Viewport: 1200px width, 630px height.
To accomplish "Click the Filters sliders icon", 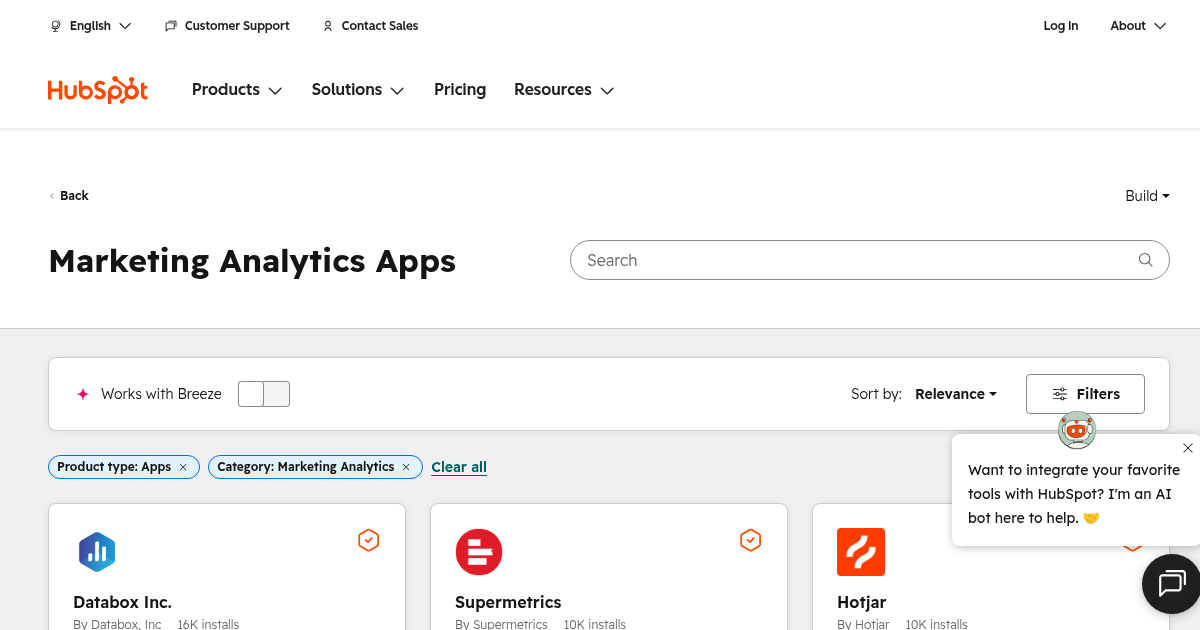I will tap(1060, 394).
